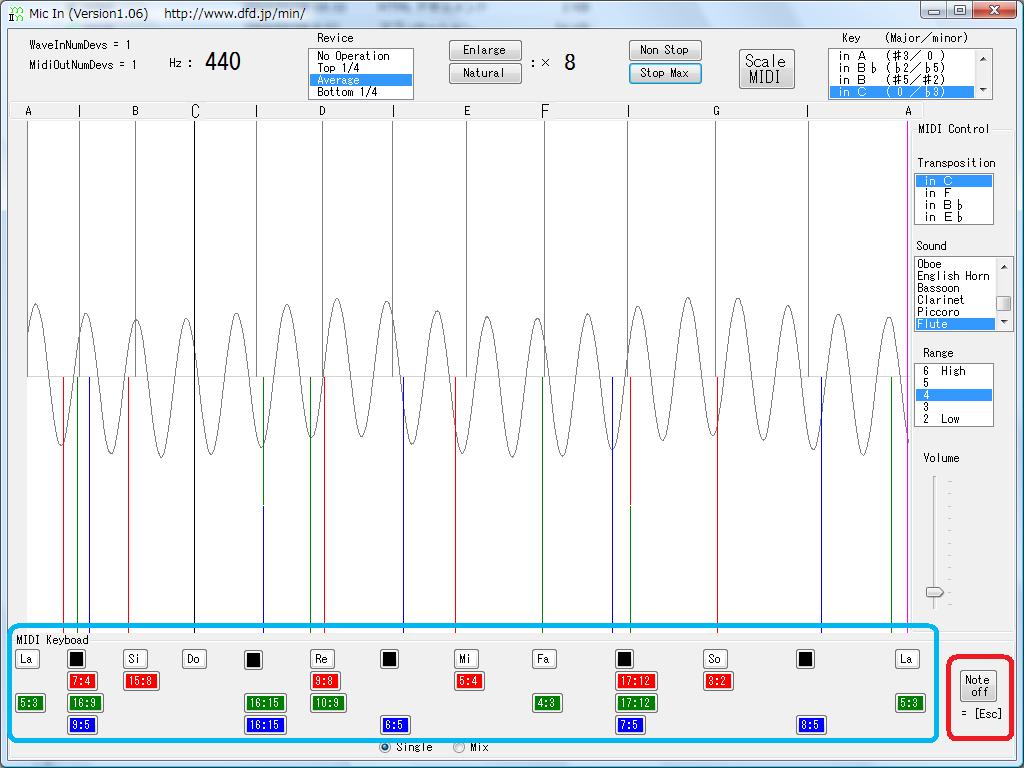Play the rightmost La key
The image size is (1024, 768).
(907, 659)
